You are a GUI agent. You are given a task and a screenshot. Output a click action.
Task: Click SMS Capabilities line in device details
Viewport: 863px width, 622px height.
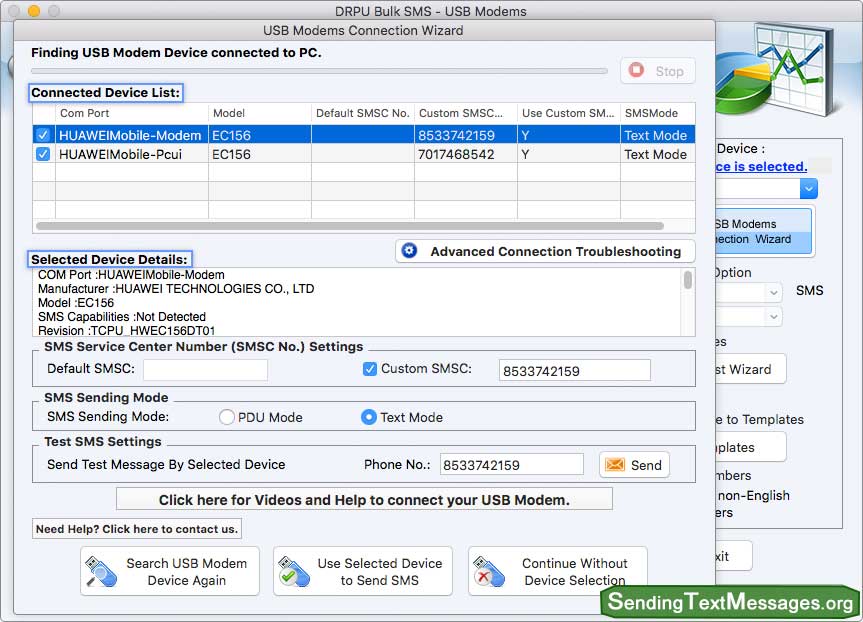pos(122,317)
